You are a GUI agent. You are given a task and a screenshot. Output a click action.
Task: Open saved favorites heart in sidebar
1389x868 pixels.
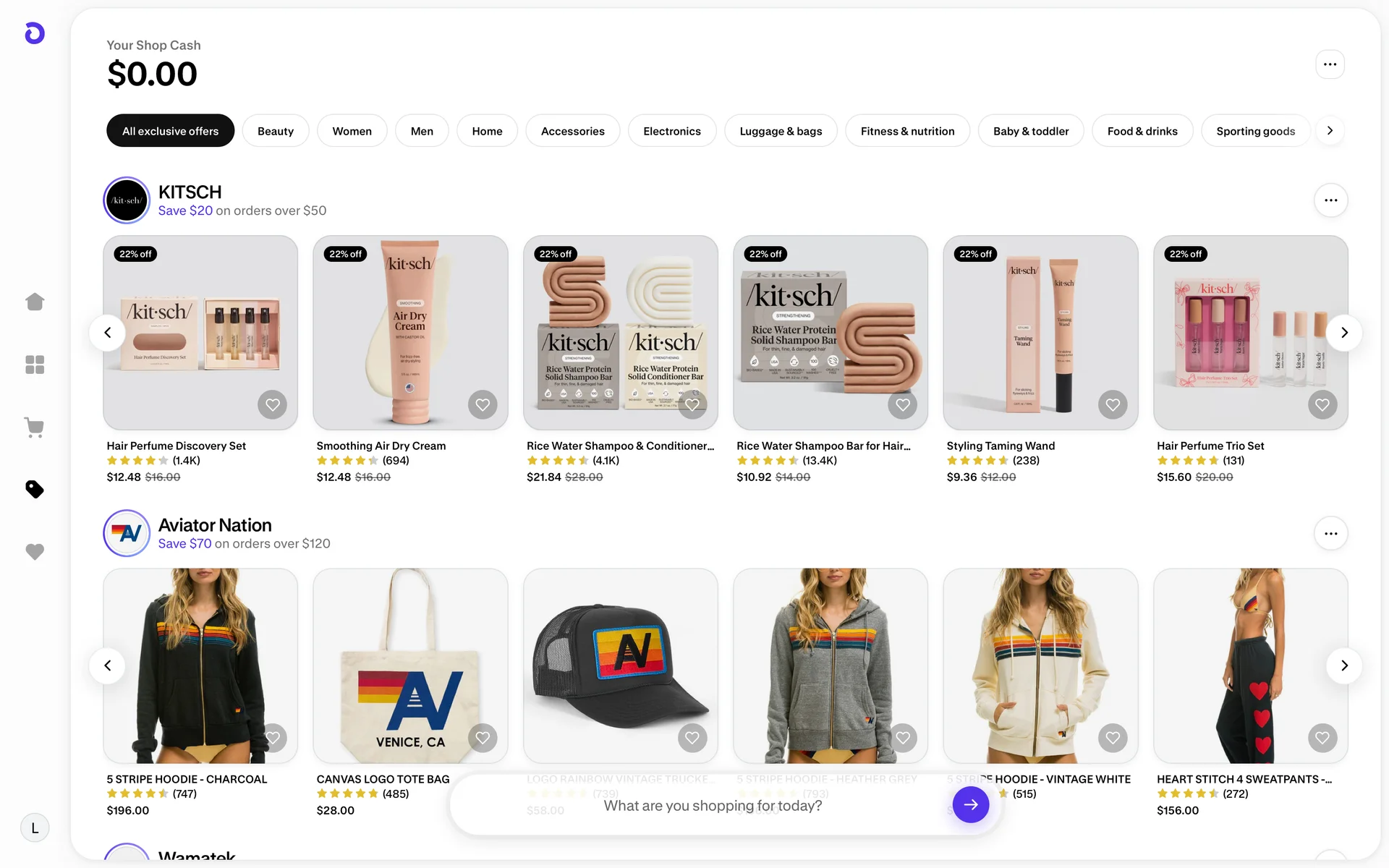pos(35,552)
